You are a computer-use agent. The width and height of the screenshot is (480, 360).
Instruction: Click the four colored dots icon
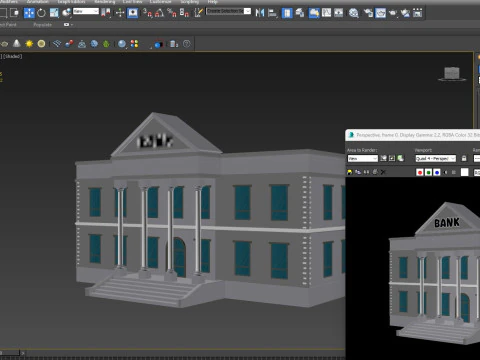point(134,44)
